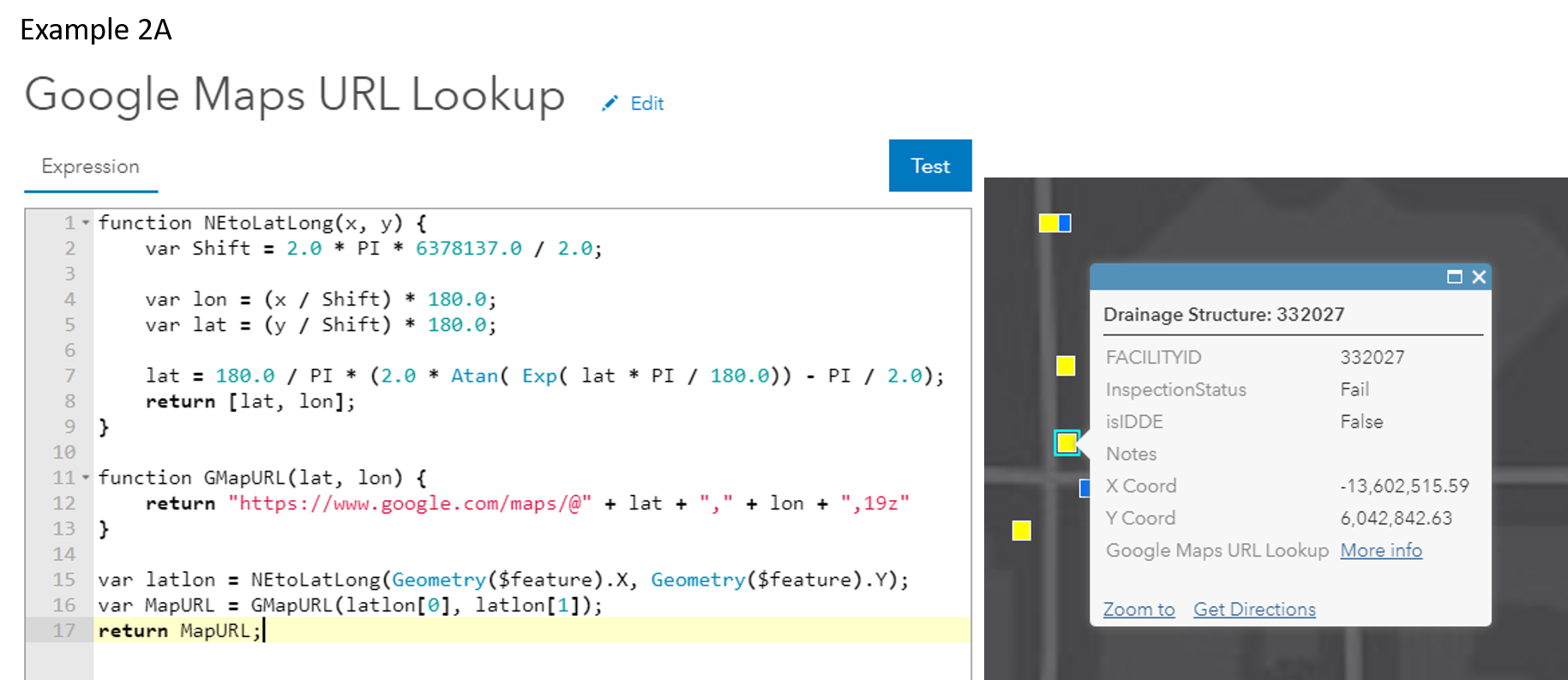Click the lowest yellow marker on the map

tap(1021, 531)
